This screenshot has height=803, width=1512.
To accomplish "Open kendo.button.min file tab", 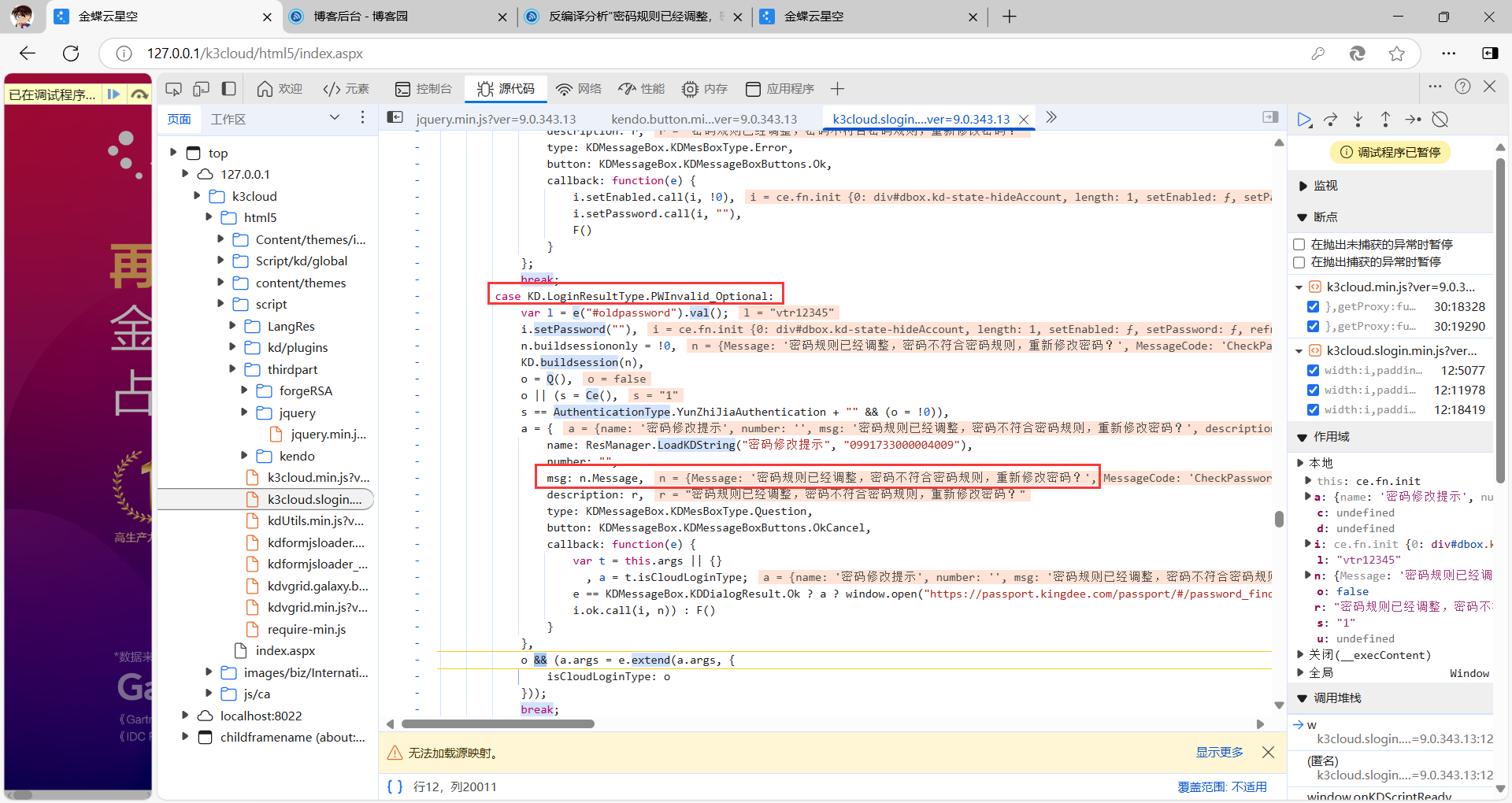I will pyautogui.click(x=704, y=119).
